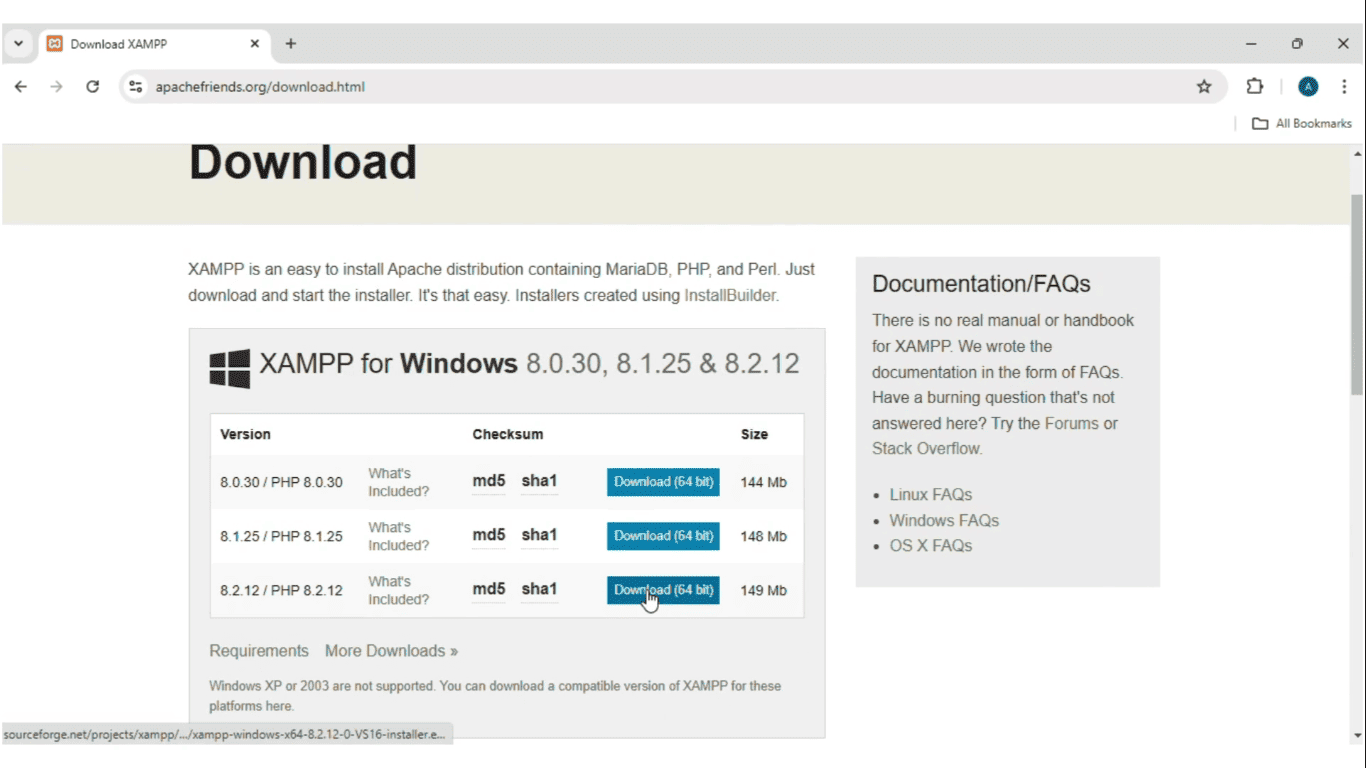The height and width of the screenshot is (768, 1366).
Task: Show sha1 checksum for 8.2.12
Action: point(539,590)
